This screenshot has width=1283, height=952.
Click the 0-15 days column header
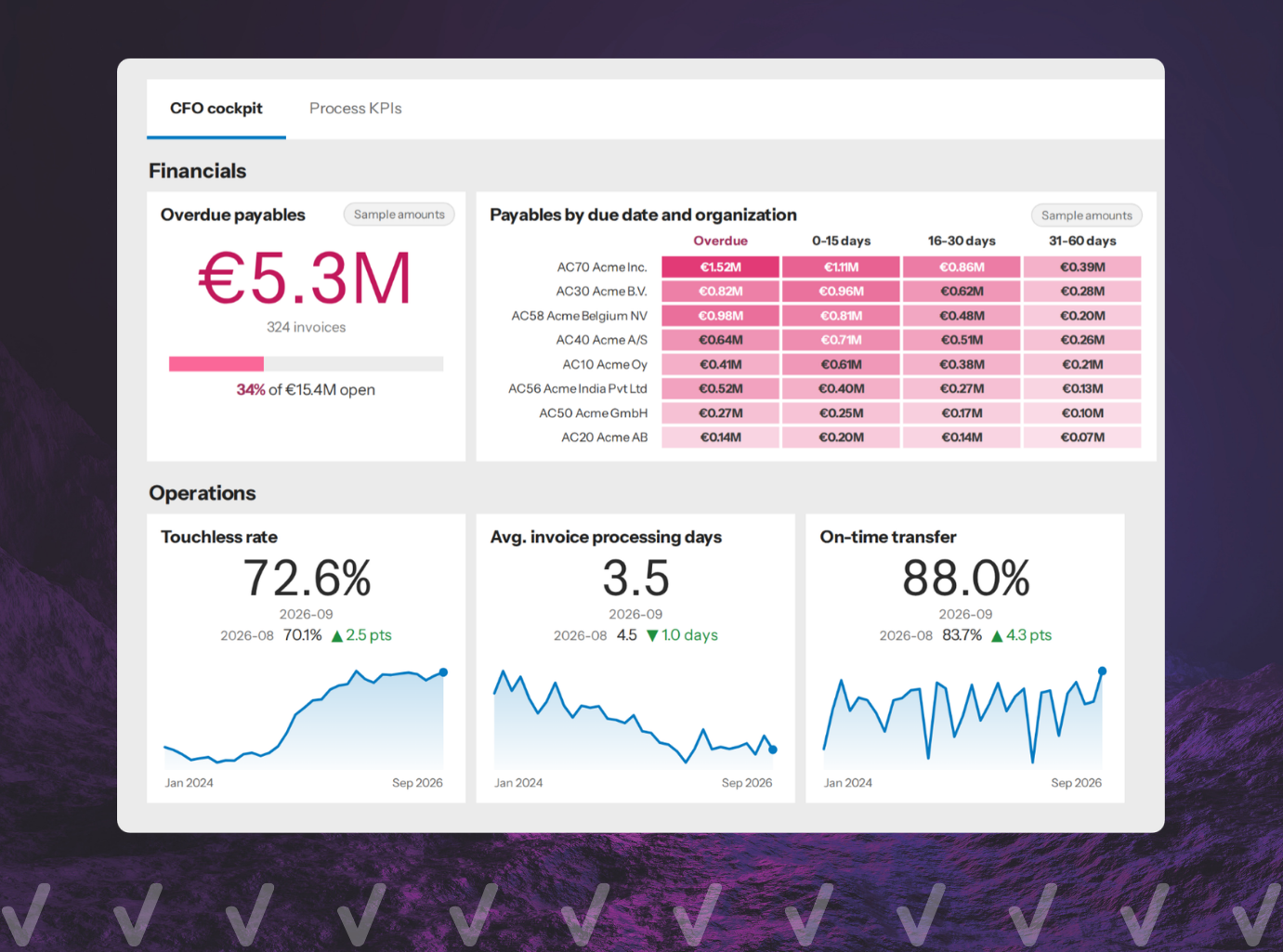point(841,241)
